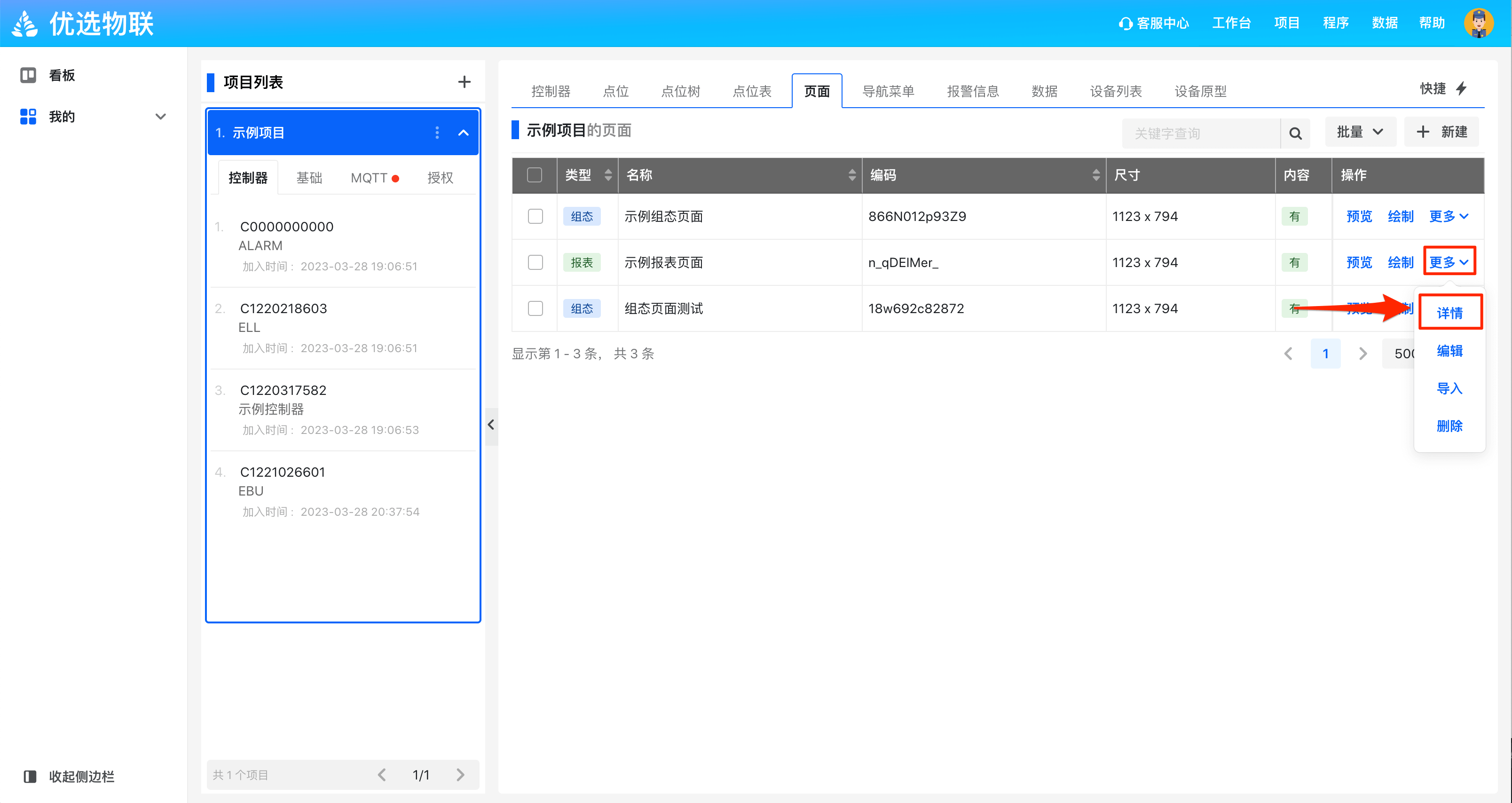
Task: Switch to the 点位树 tab
Action: (681, 91)
